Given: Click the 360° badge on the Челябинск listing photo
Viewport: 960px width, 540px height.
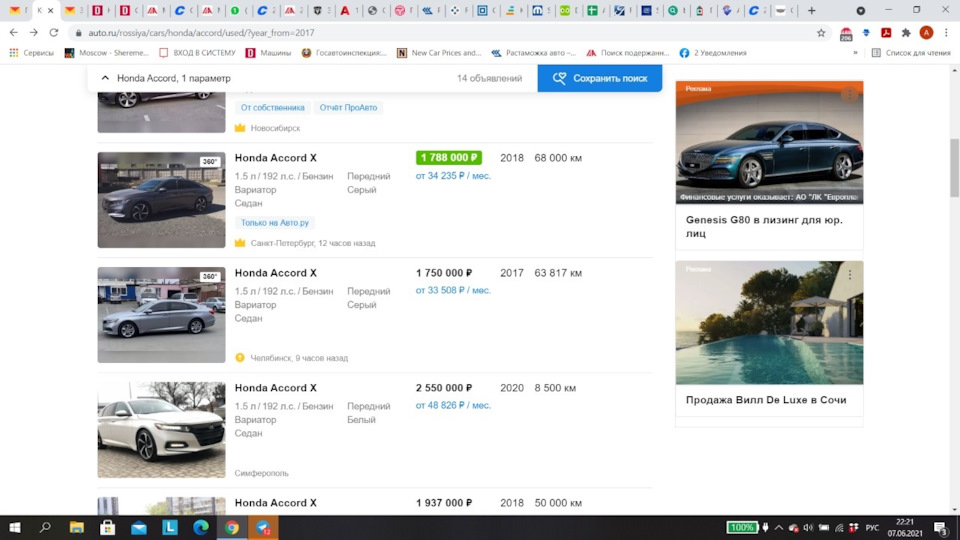Looking at the screenshot, I should click(x=209, y=277).
